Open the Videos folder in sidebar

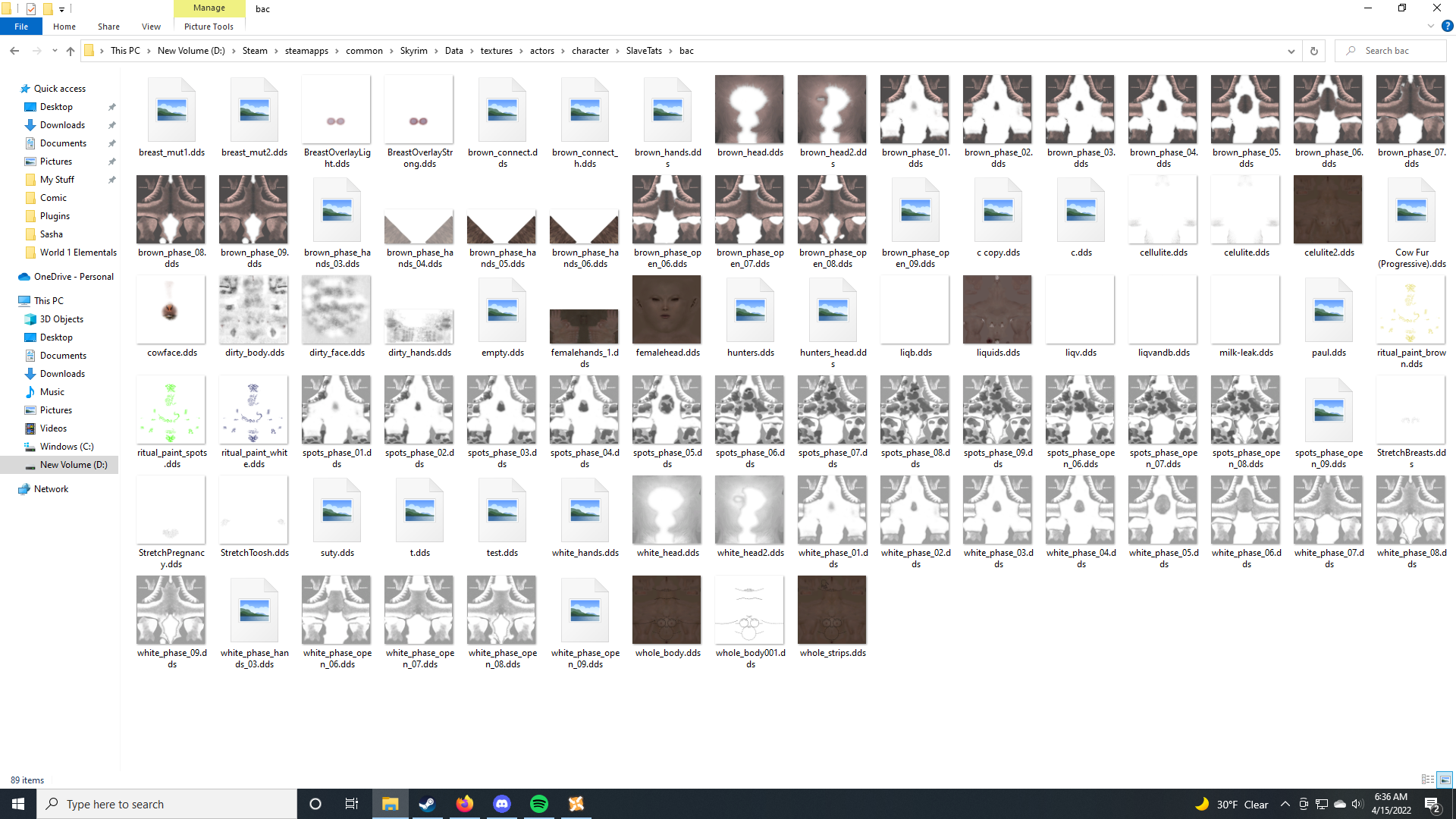click(x=53, y=428)
